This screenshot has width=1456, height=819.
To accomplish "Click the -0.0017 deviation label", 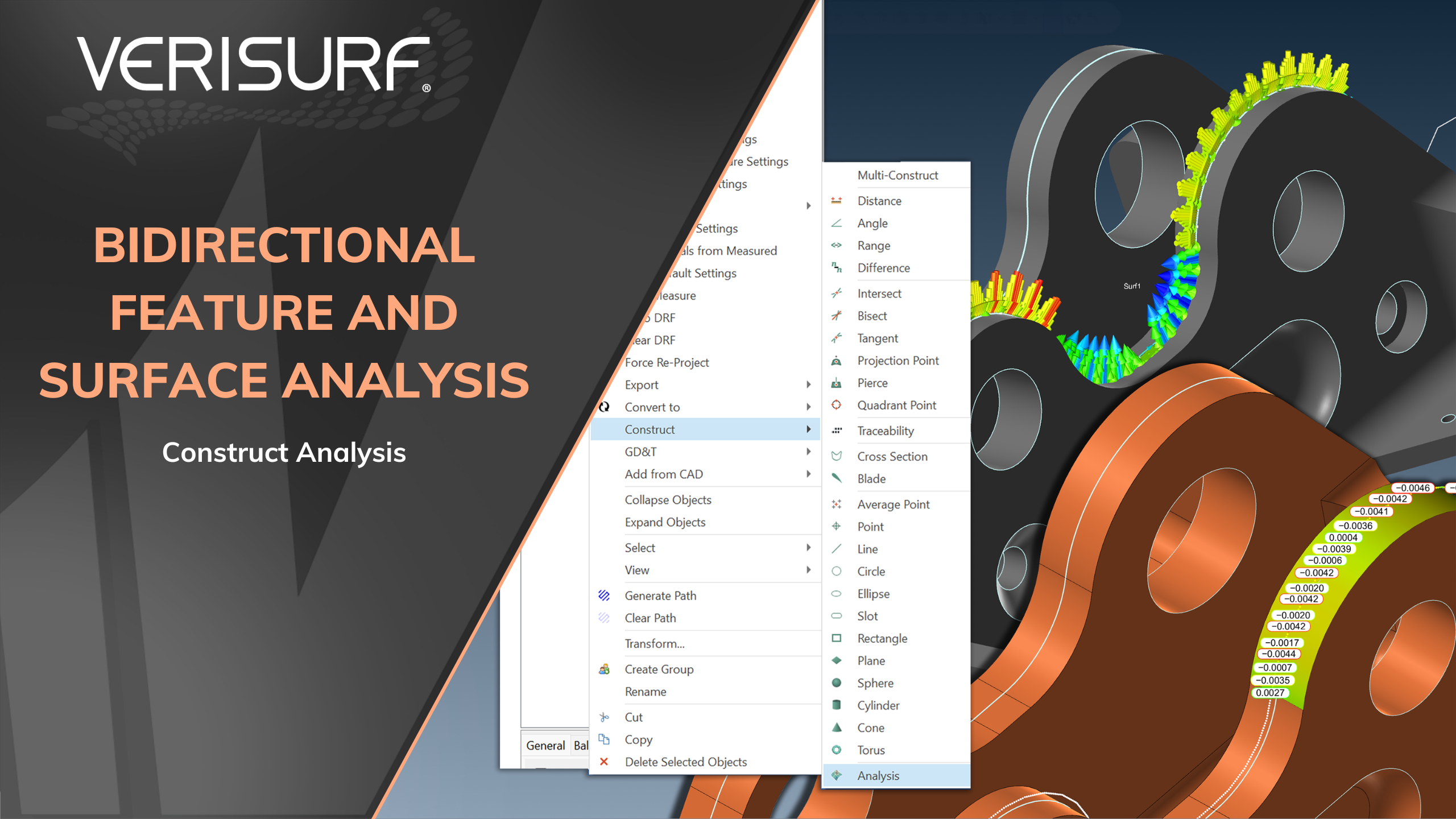I will pyautogui.click(x=1282, y=643).
